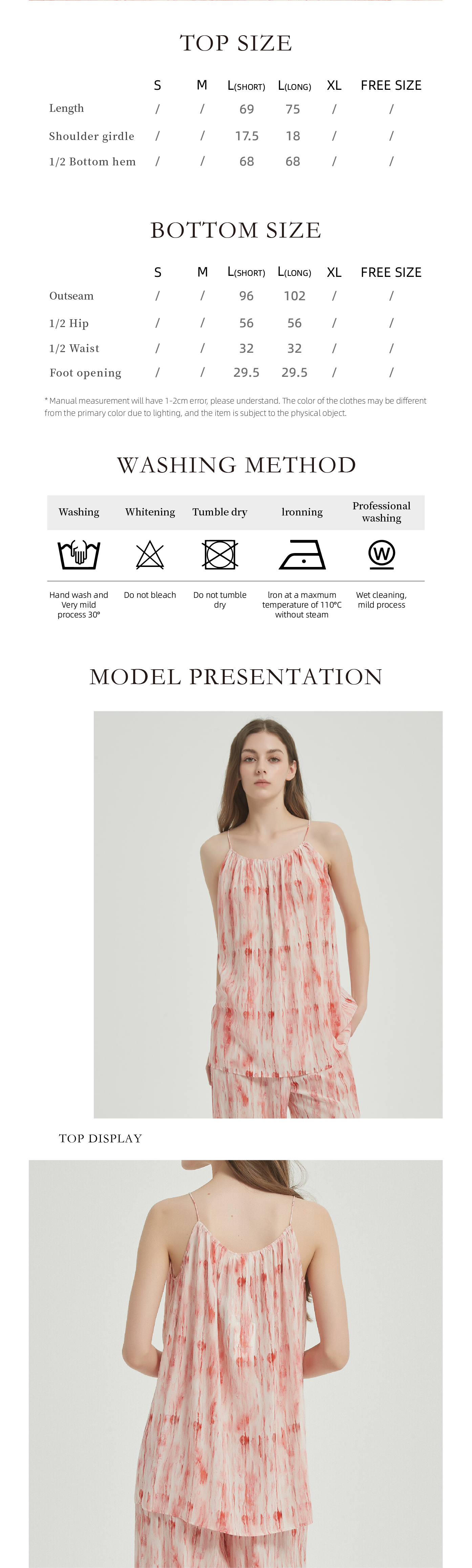Click the do not tumble dry icon

click(219, 554)
